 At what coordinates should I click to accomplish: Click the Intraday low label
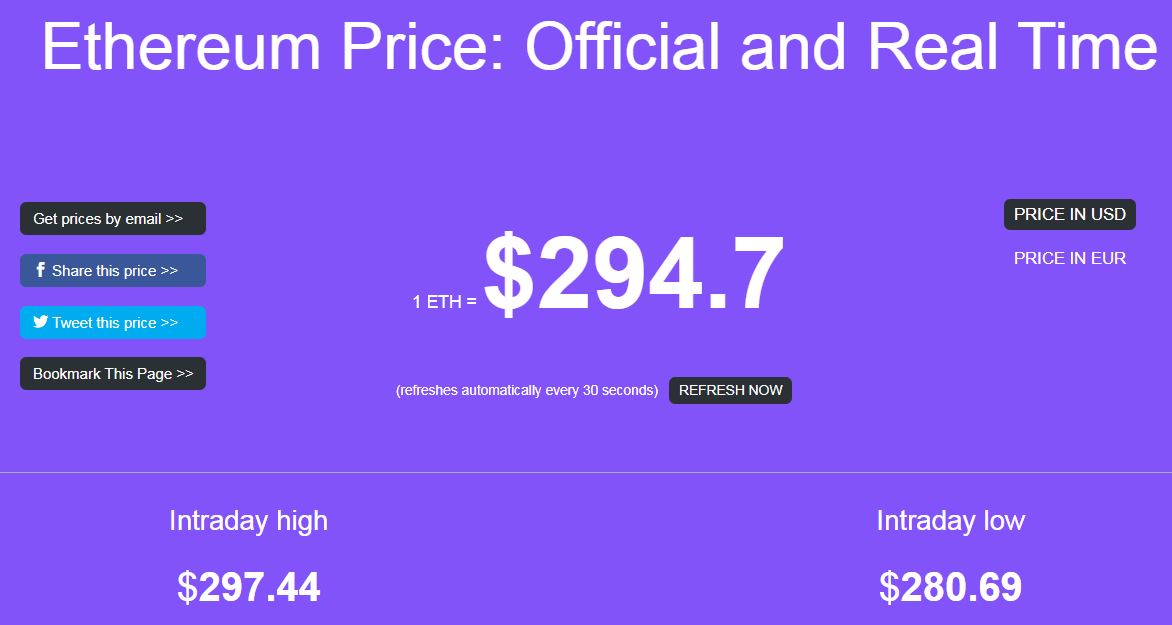[950, 521]
